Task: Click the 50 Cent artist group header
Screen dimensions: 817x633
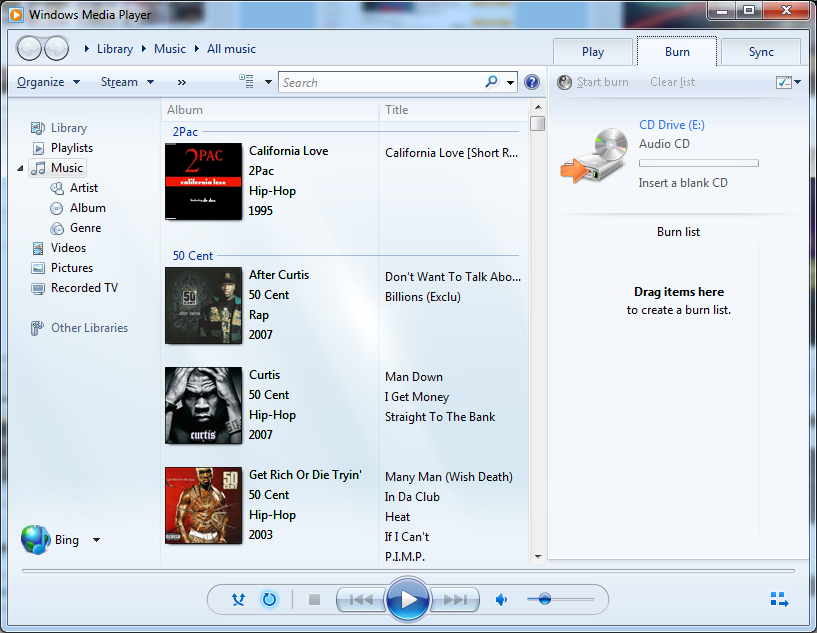Action: (193, 256)
